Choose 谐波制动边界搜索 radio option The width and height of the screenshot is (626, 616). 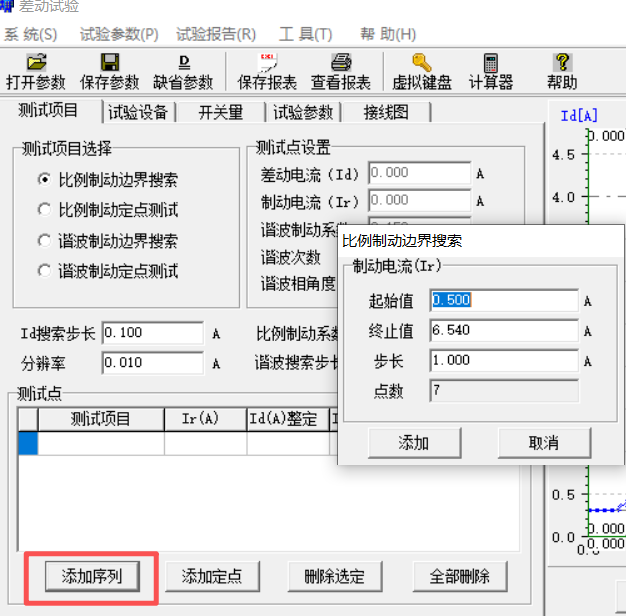click(x=44, y=240)
